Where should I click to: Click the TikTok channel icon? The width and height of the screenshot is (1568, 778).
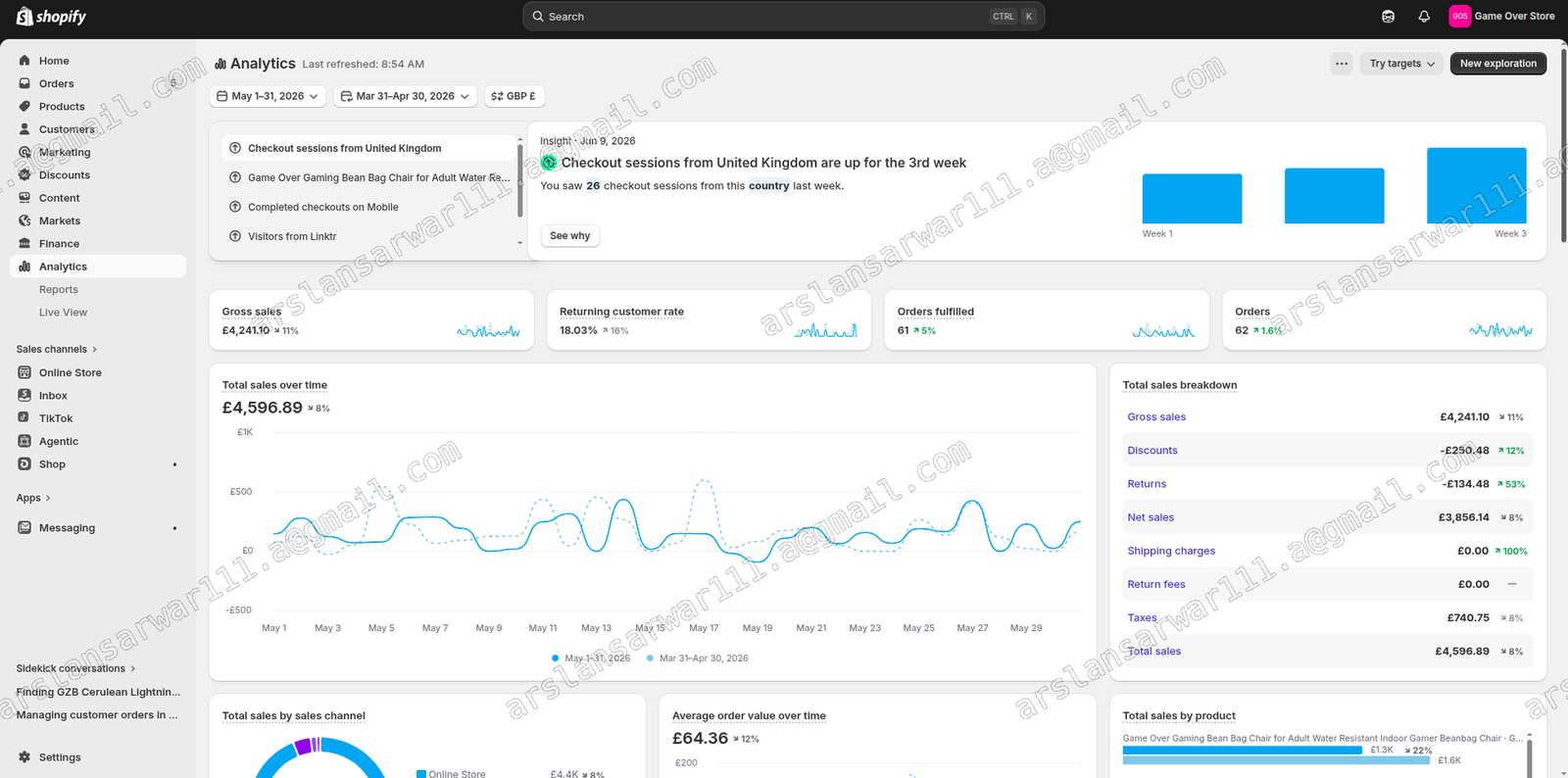(24, 418)
